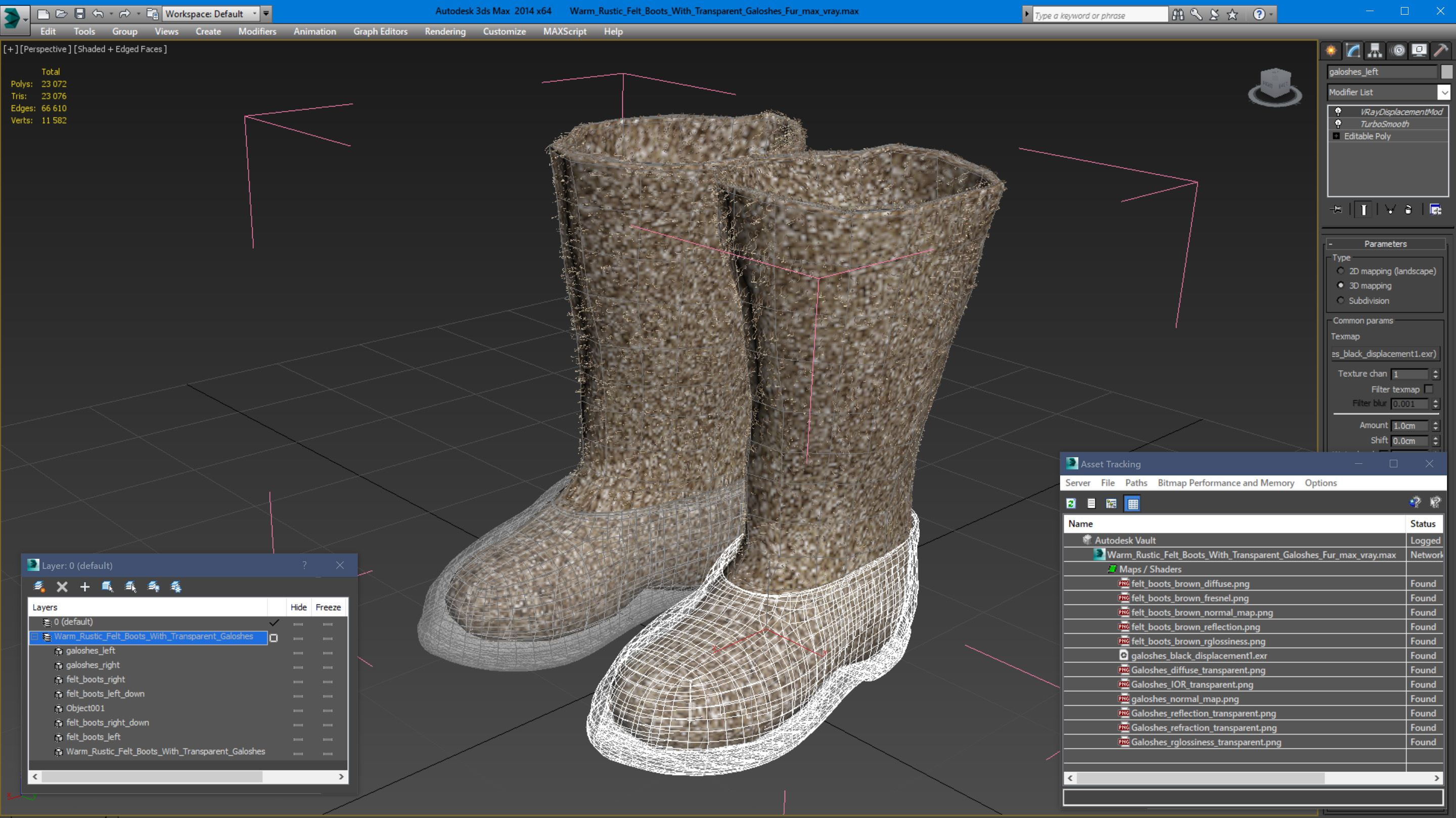Switch to the Display command panel
This screenshot has height=818, width=1456.
(x=1419, y=51)
